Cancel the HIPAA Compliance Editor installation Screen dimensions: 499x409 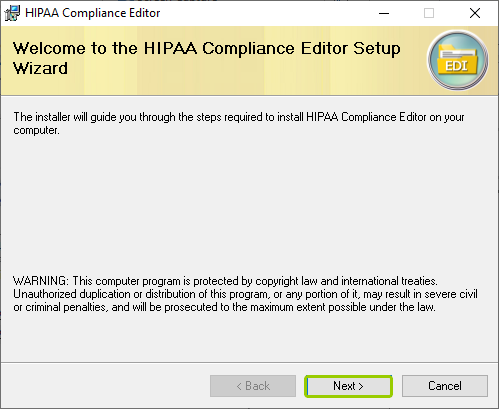tap(445, 386)
